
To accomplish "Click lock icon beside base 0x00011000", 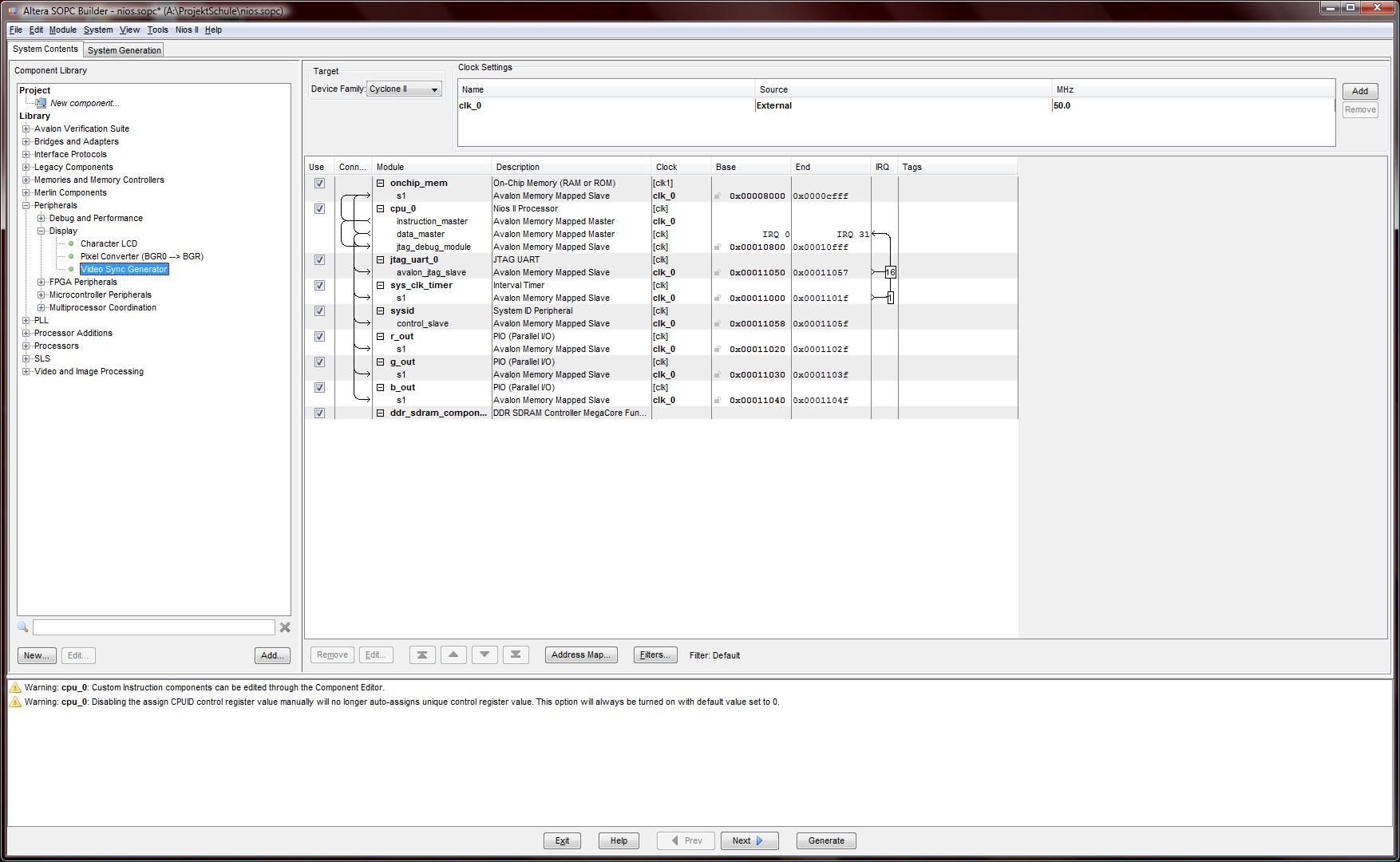I will (x=717, y=298).
